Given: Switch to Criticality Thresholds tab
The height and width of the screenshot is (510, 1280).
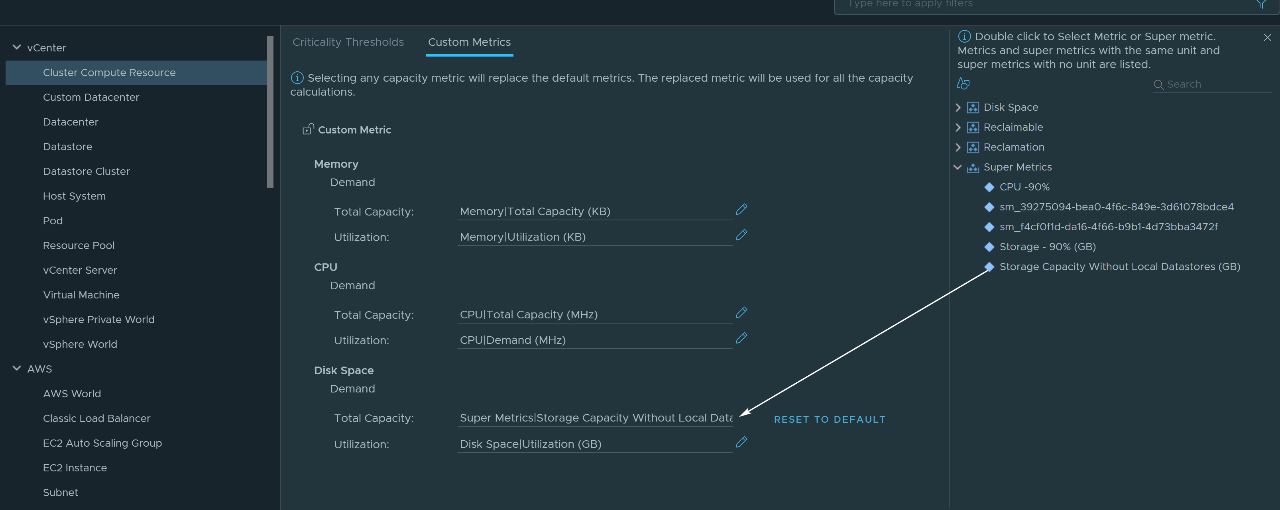Looking at the screenshot, I should coord(348,42).
